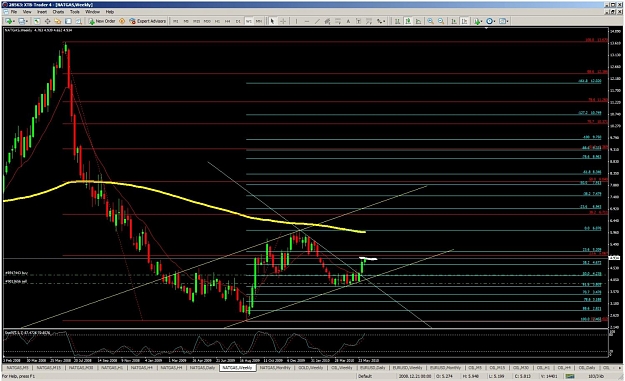
Task: Open the MetaEditor icon beside New Order
Action: pyautogui.click(x=122, y=21)
